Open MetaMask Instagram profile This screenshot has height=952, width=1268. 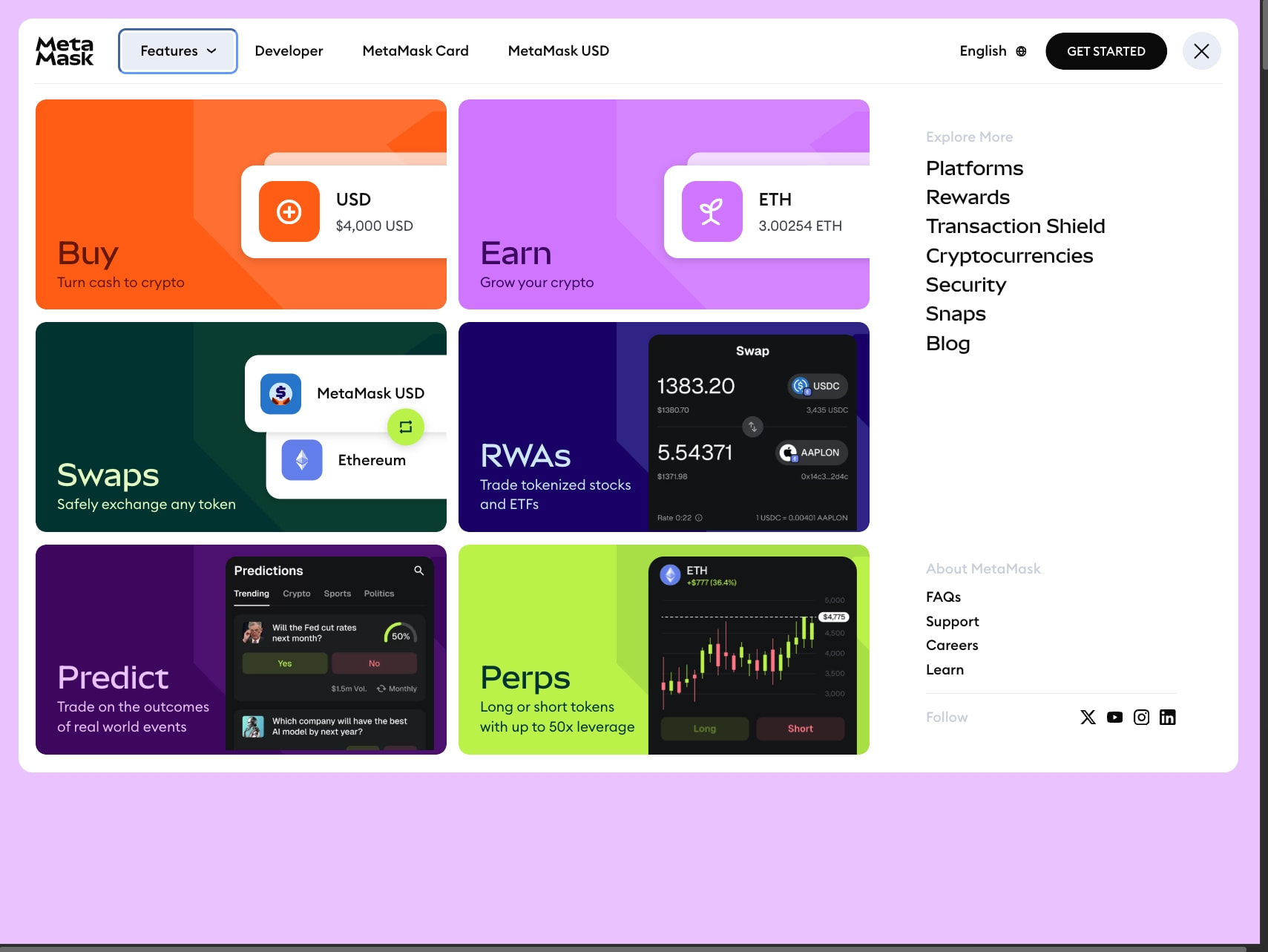point(1142,718)
